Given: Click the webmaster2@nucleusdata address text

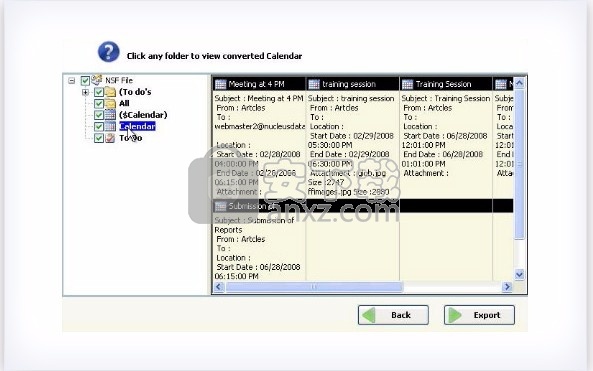Looking at the screenshot, I should tap(259, 126).
